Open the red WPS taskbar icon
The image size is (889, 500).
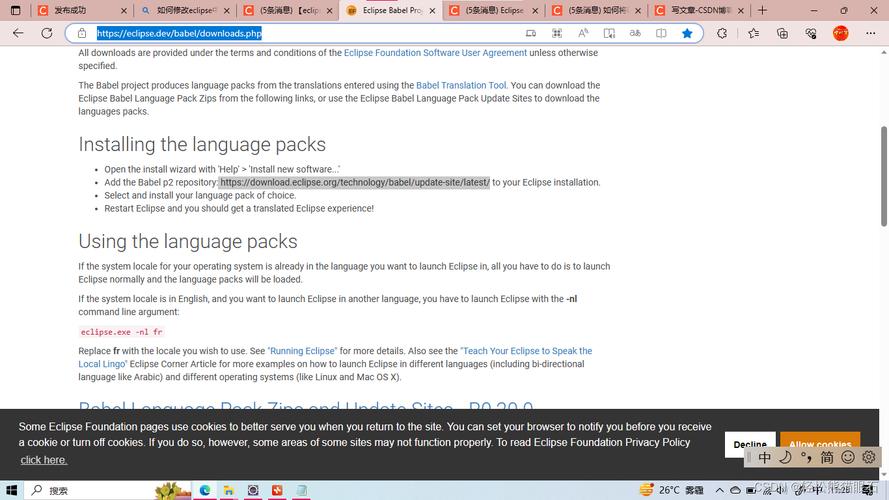tap(277, 490)
